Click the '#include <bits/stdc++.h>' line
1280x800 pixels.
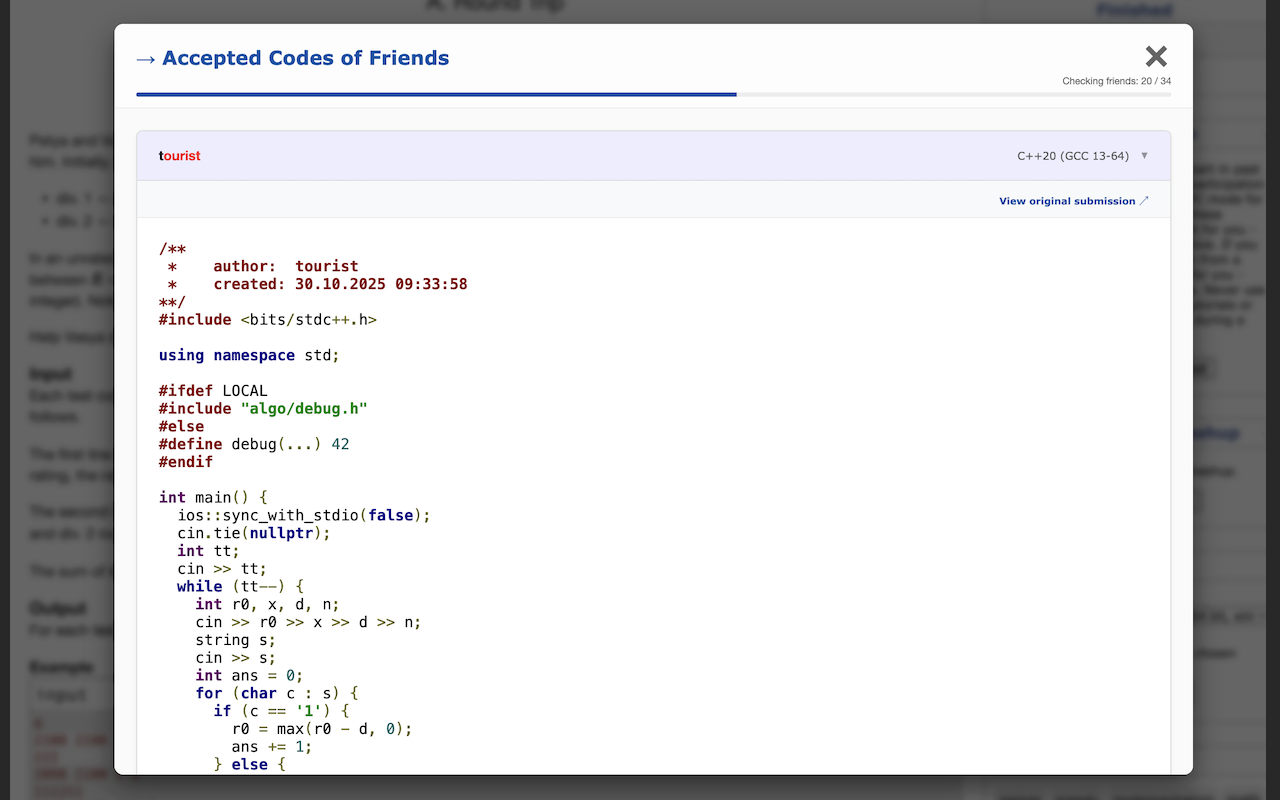click(268, 320)
